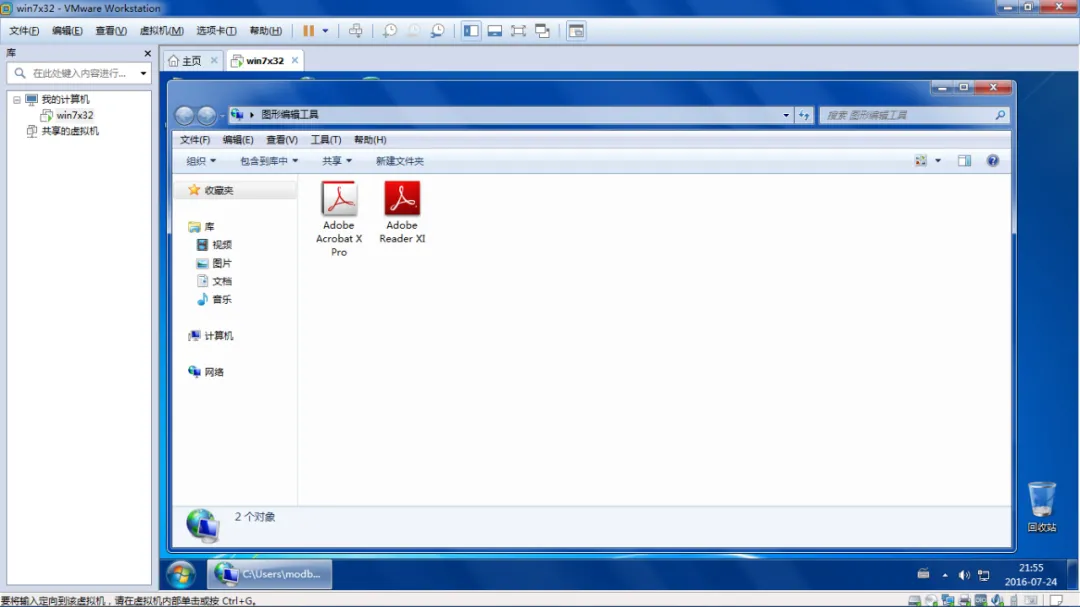Open Explorer 编辑(E) menu

[238, 140]
